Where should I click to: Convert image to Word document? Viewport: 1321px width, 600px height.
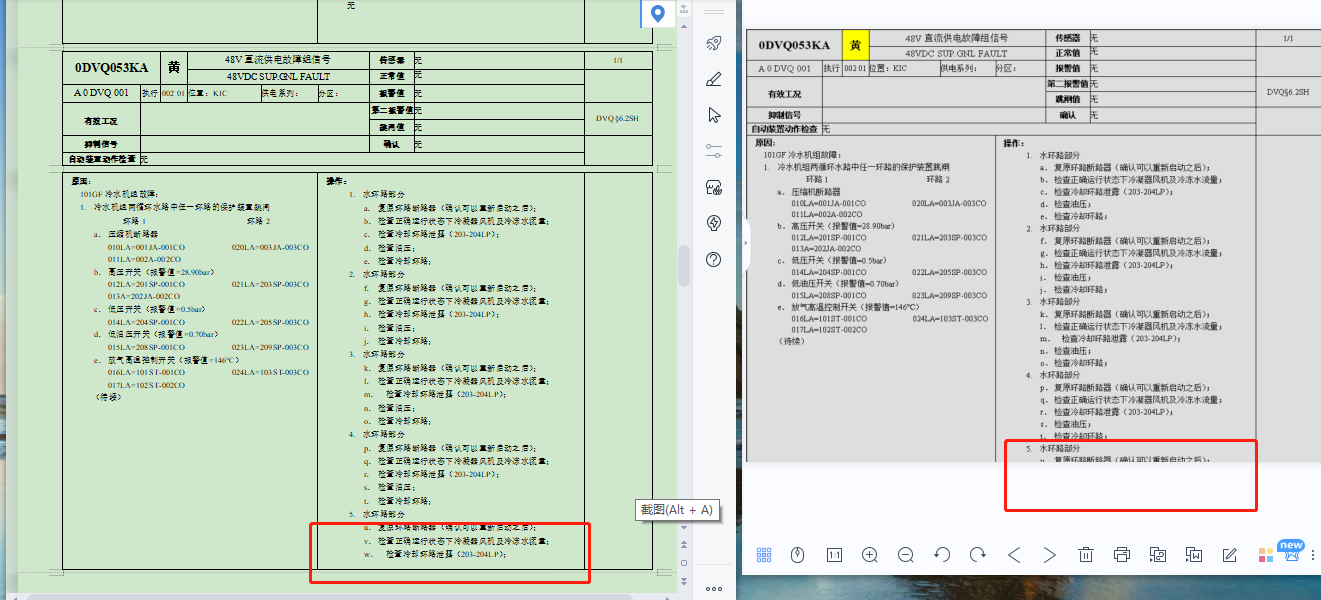1194,555
